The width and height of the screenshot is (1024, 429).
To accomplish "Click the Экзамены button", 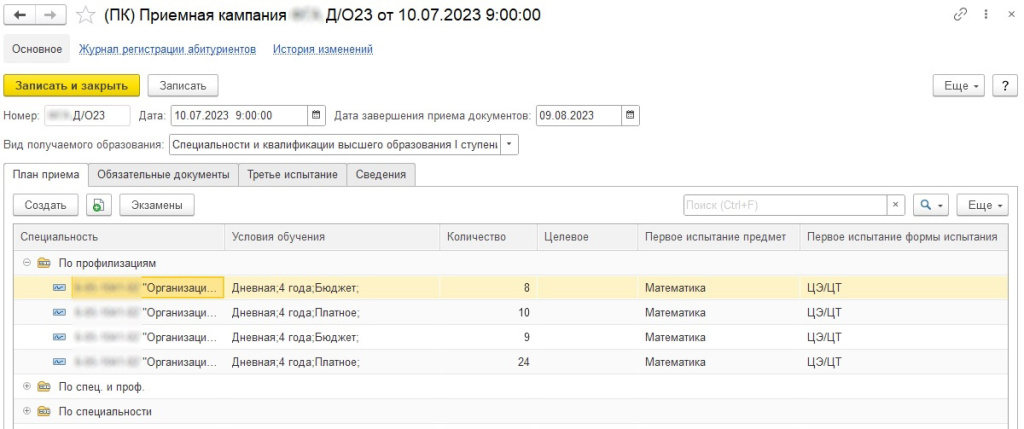I will point(157,205).
